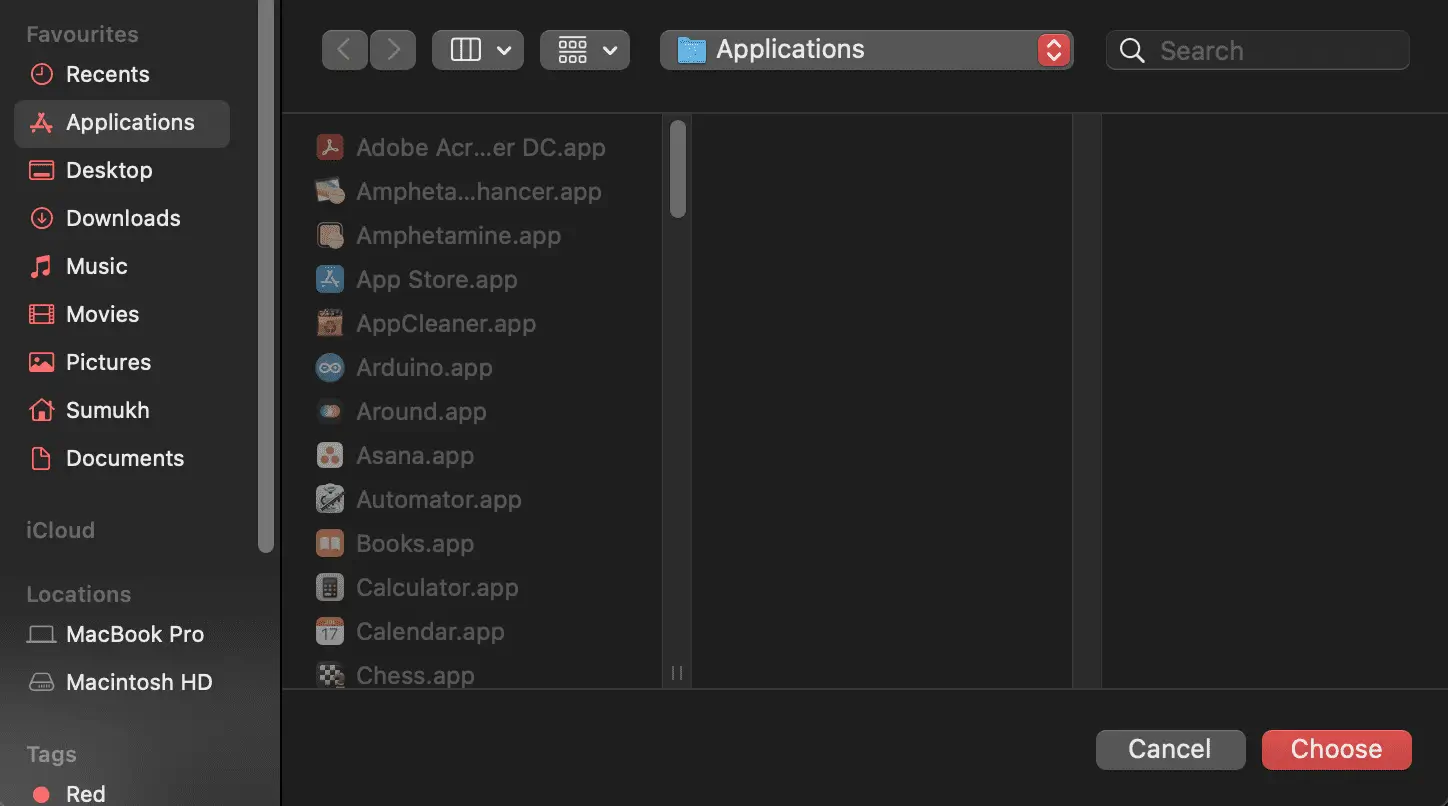Screen dimensions: 1448x806
Task: Click the Recents clock icon
Action: click(41, 75)
